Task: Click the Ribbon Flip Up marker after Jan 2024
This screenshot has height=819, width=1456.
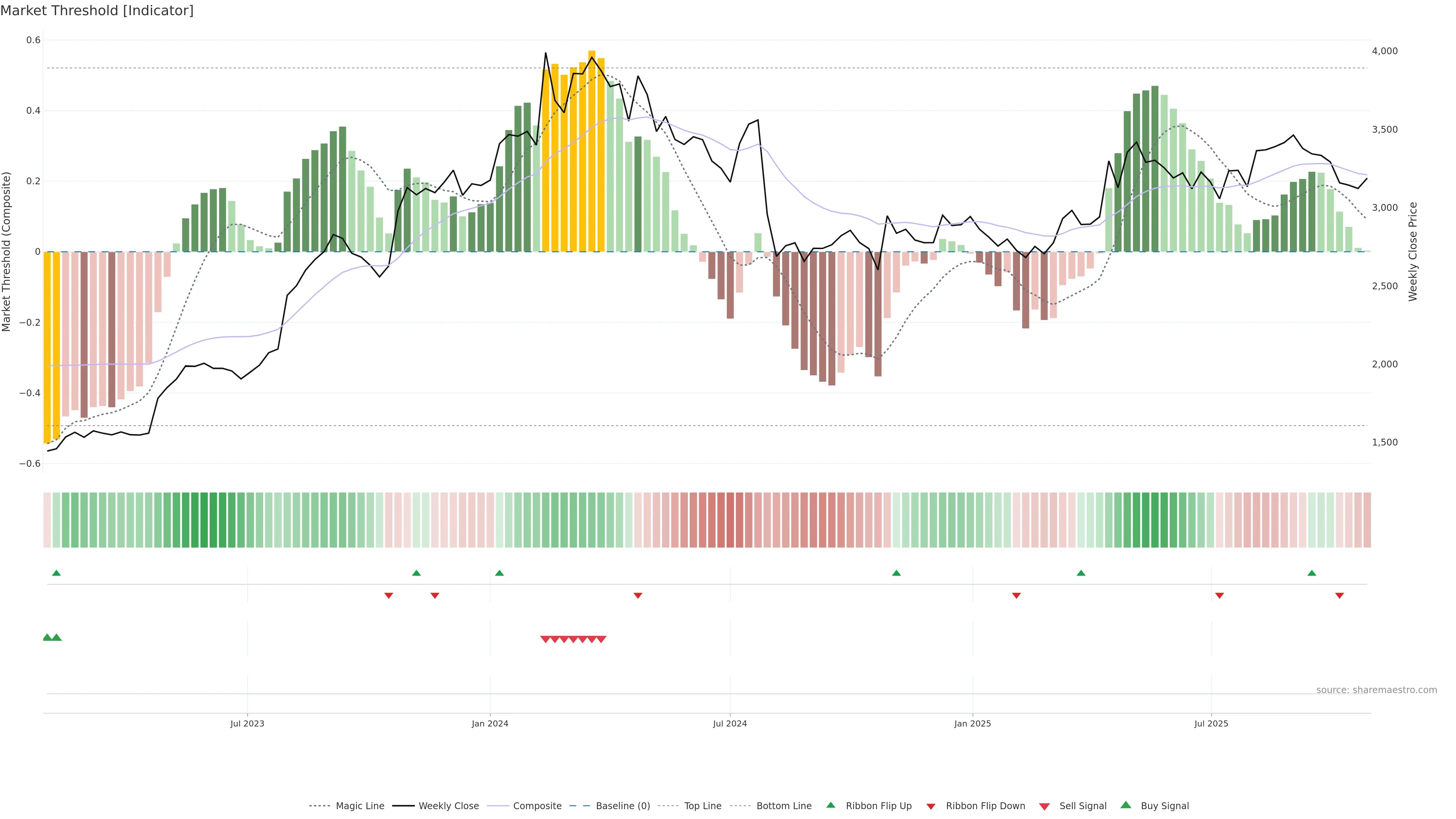Action: (x=499, y=573)
